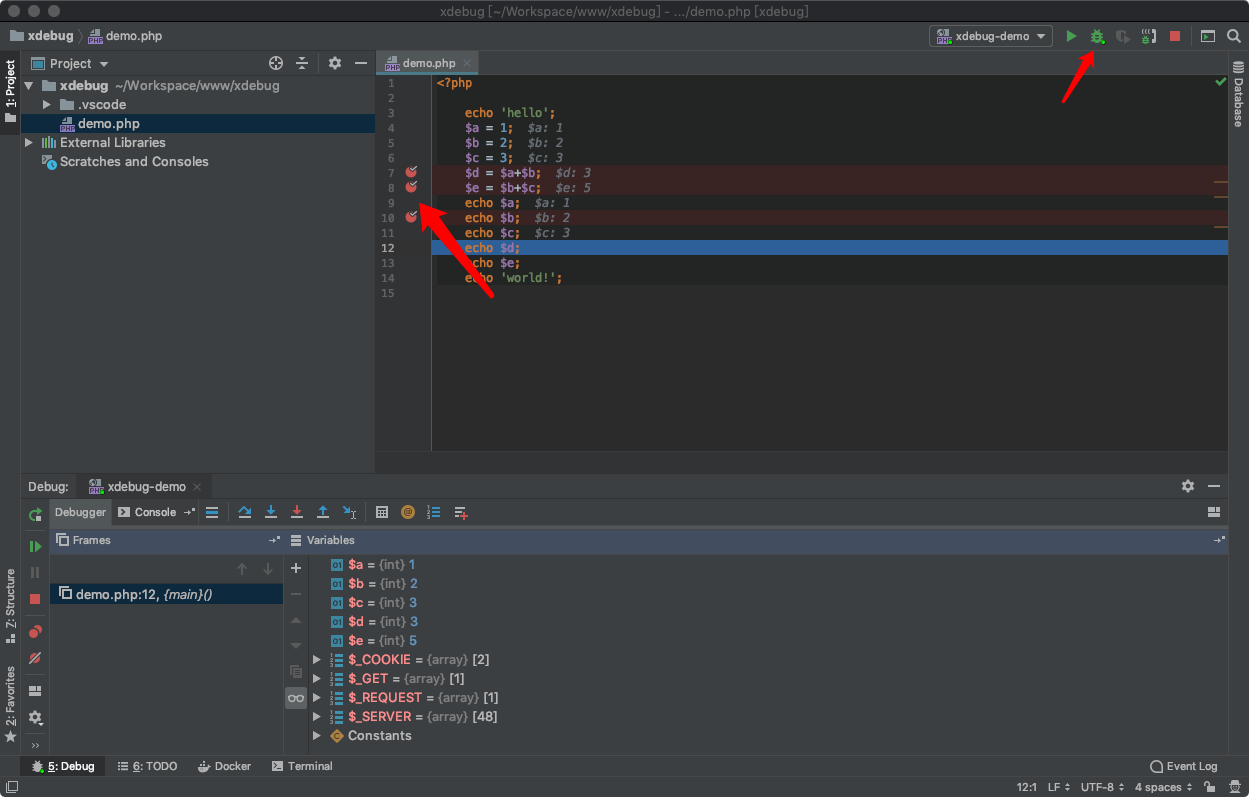Toggle the breakpoint on line 7
This screenshot has width=1249, height=797.
click(x=411, y=172)
